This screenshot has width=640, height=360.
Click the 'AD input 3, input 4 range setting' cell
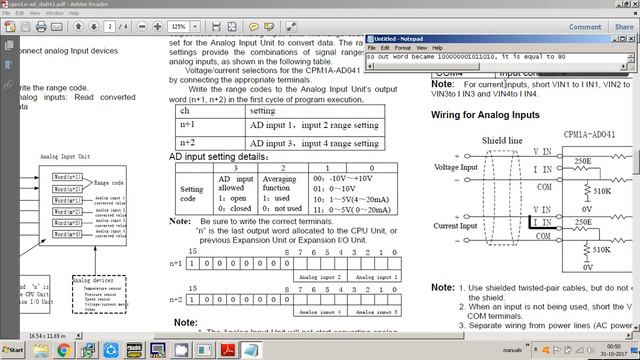click(314, 143)
